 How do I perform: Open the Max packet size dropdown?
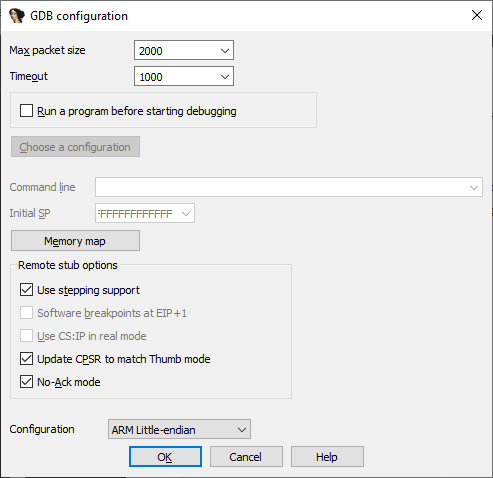coord(225,51)
